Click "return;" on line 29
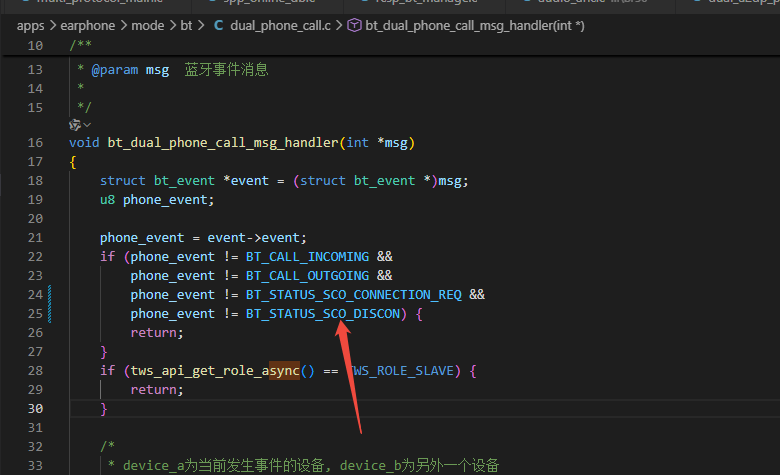Image resolution: width=780 pixels, height=475 pixels. (x=157, y=390)
